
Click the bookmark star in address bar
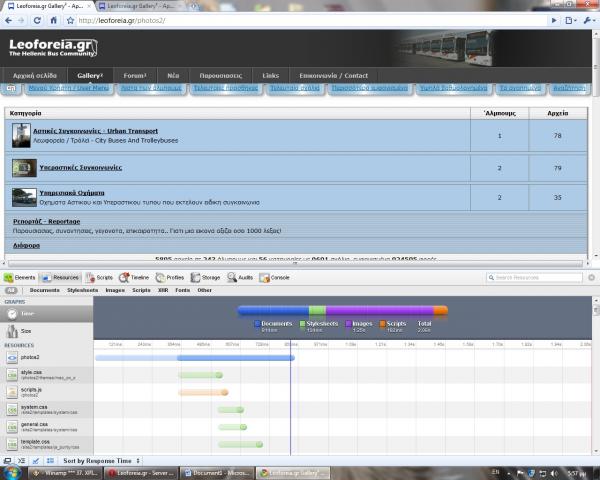69,20
